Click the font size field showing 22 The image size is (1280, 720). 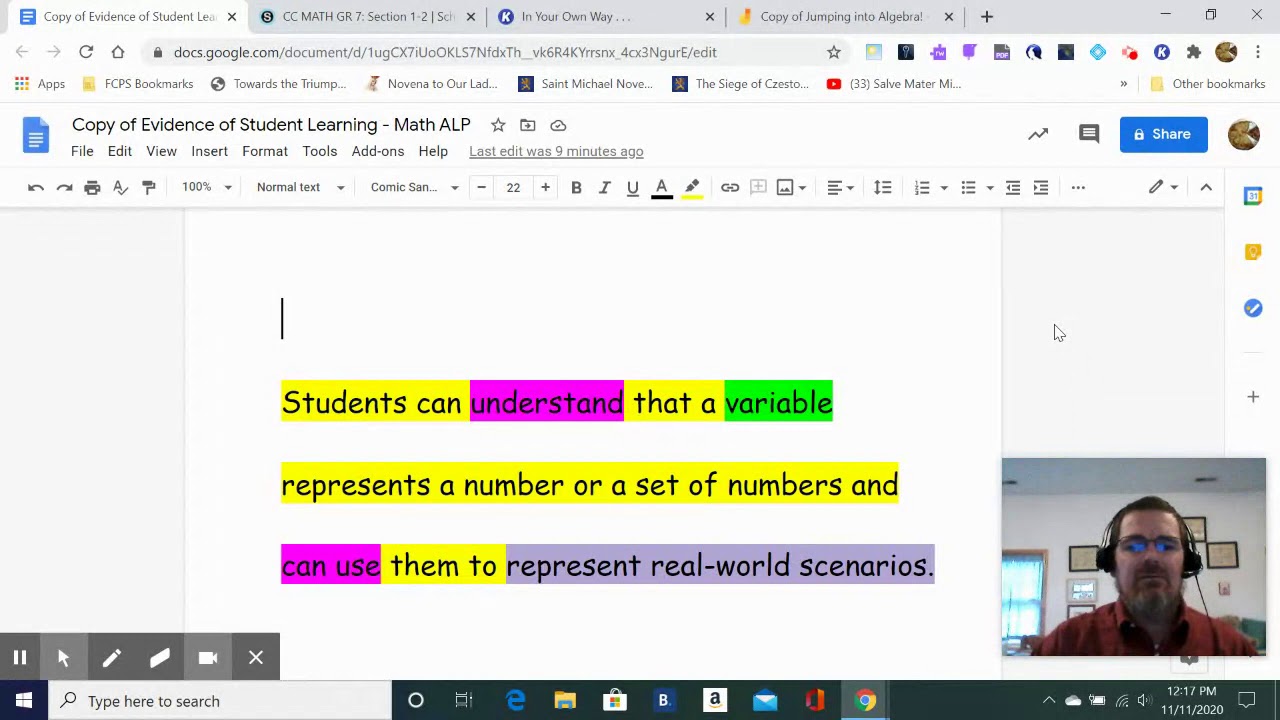[x=513, y=187]
